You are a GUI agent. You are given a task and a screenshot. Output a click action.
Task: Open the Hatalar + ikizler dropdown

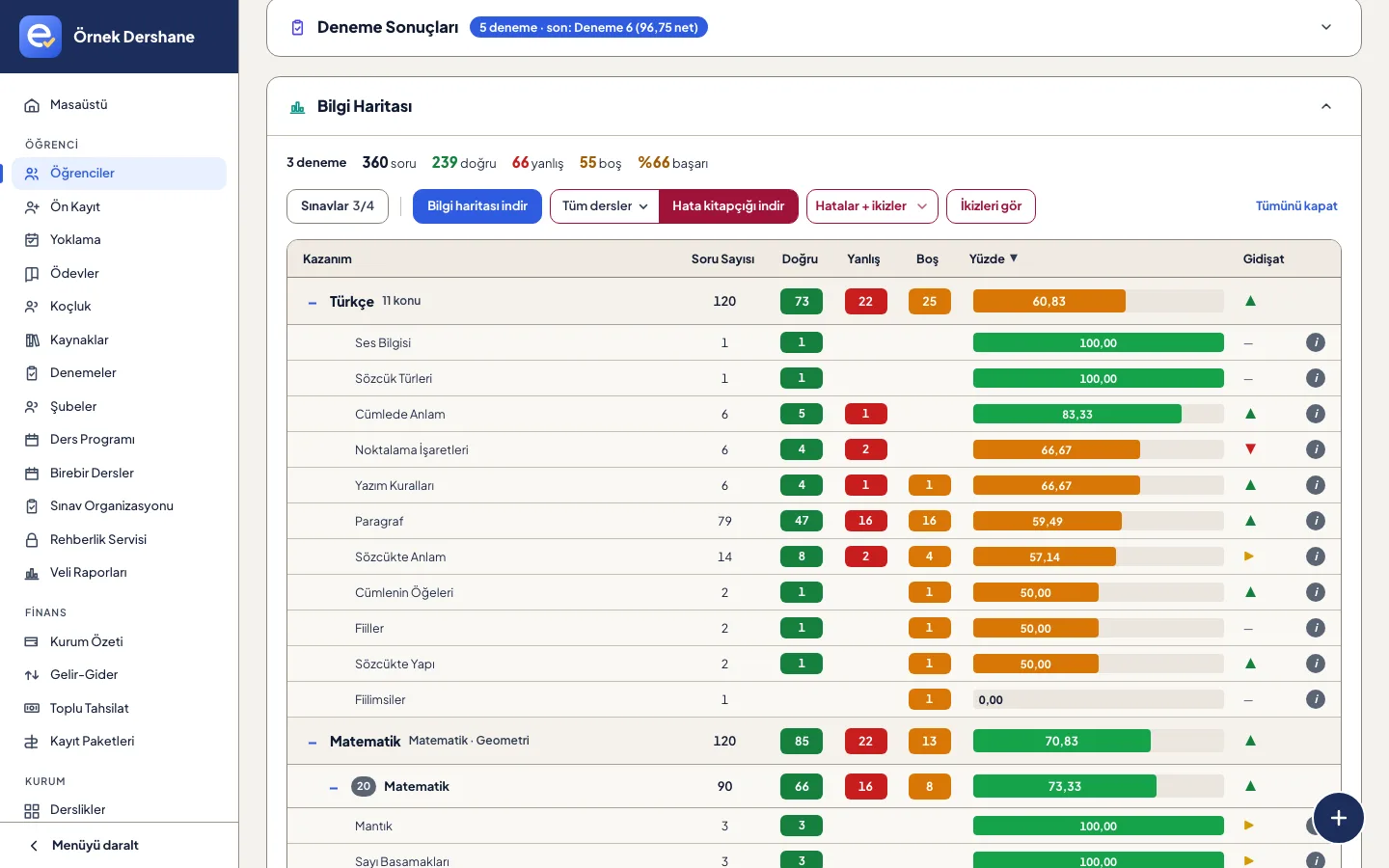click(872, 206)
